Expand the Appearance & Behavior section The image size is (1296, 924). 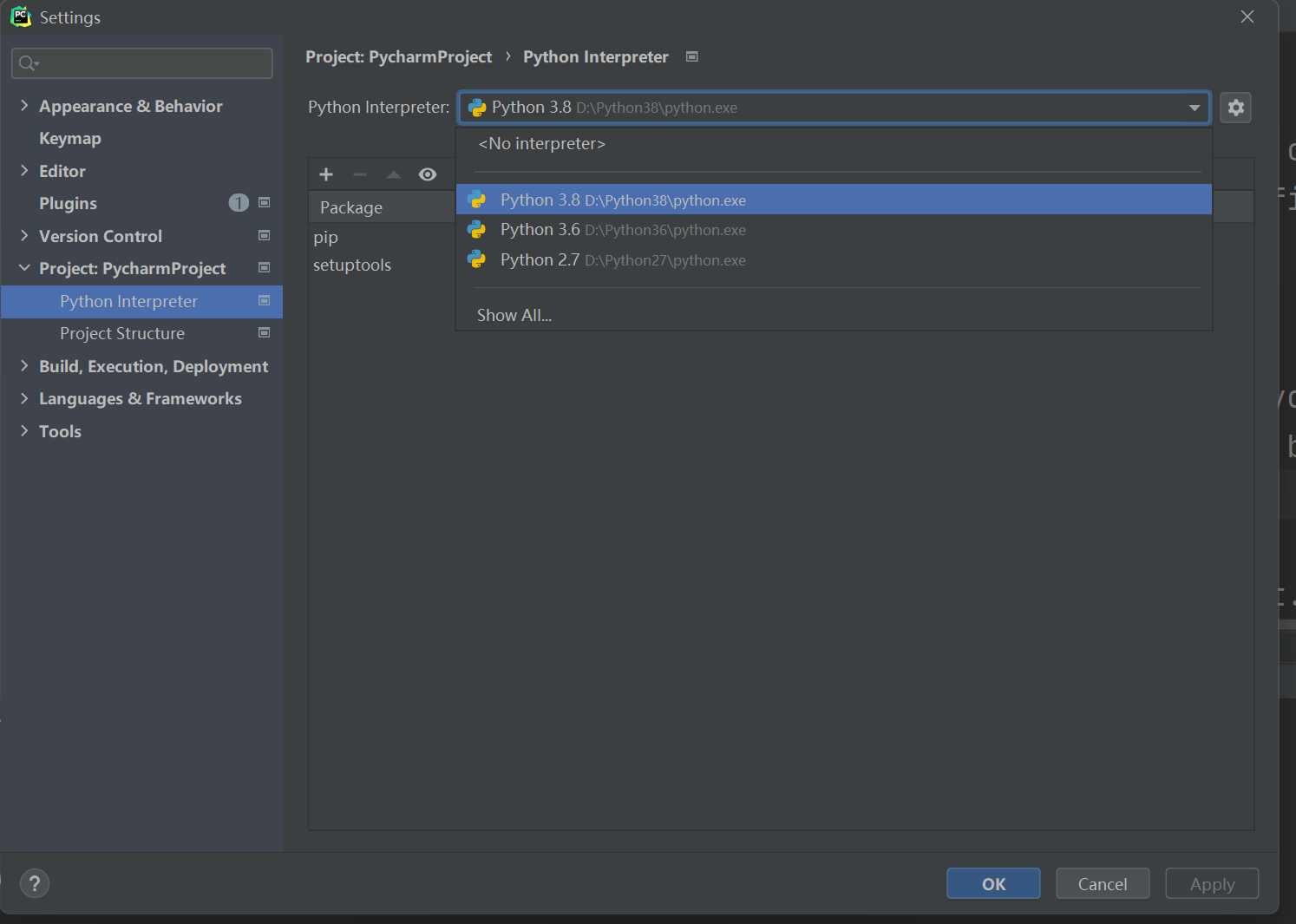click(x=24, y=106)
